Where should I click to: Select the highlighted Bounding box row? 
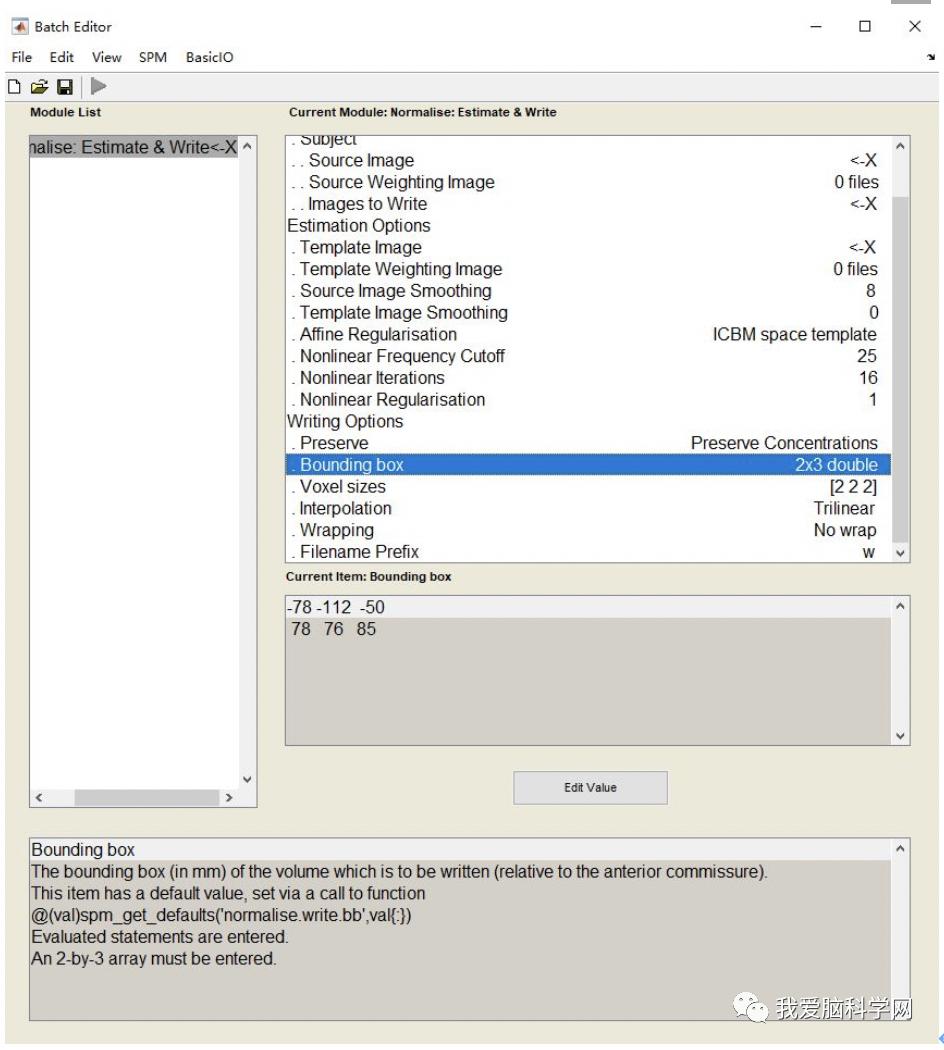point(588,465)
